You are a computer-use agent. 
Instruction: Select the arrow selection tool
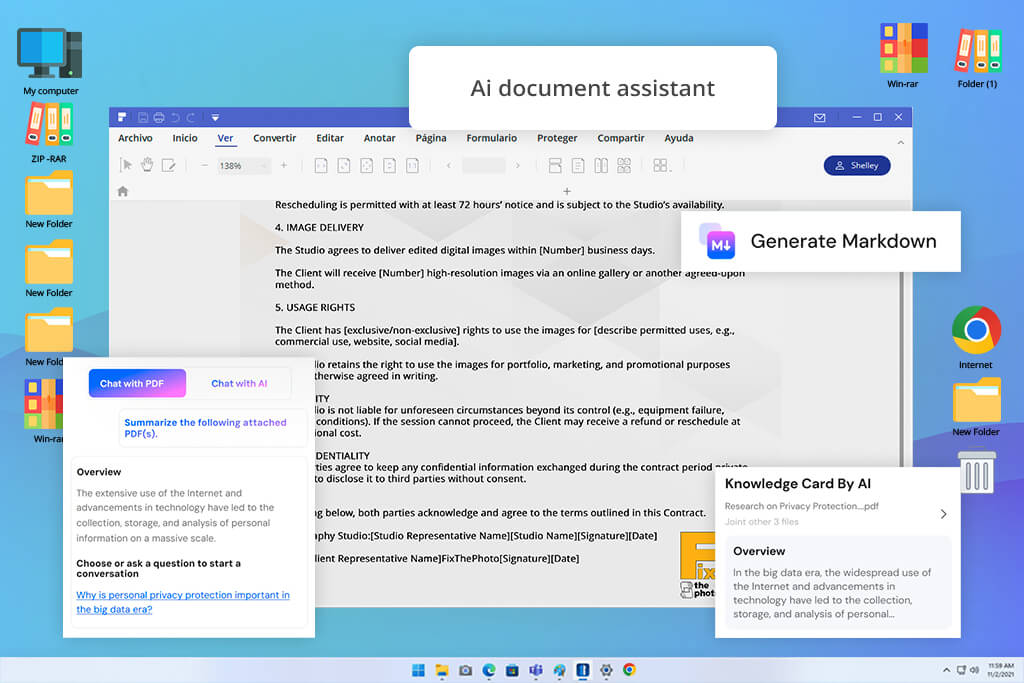point(126,165)
